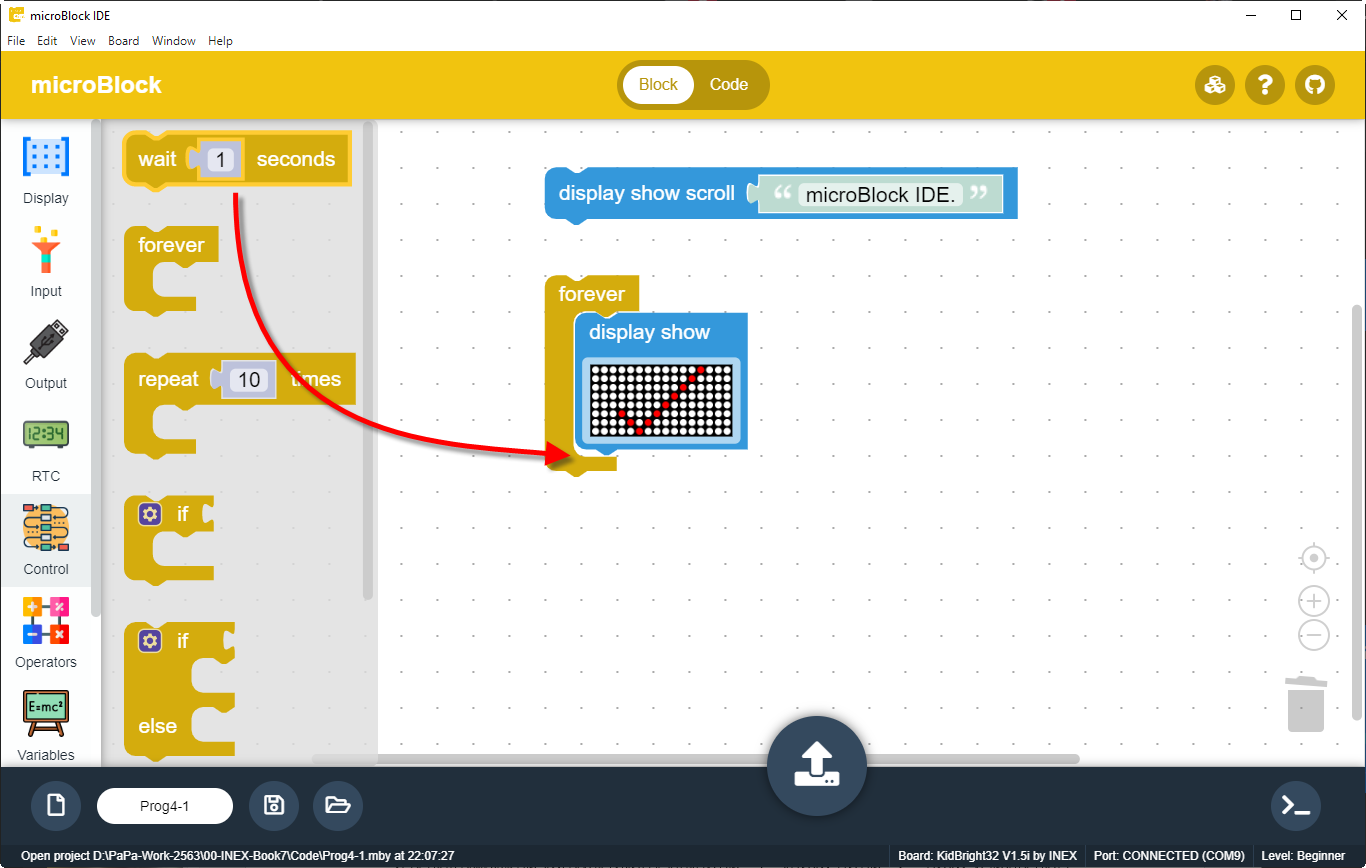The height and width of the screenshot is (868, 1366).
Task: Open the File menu
Action: tap(16, 41)
